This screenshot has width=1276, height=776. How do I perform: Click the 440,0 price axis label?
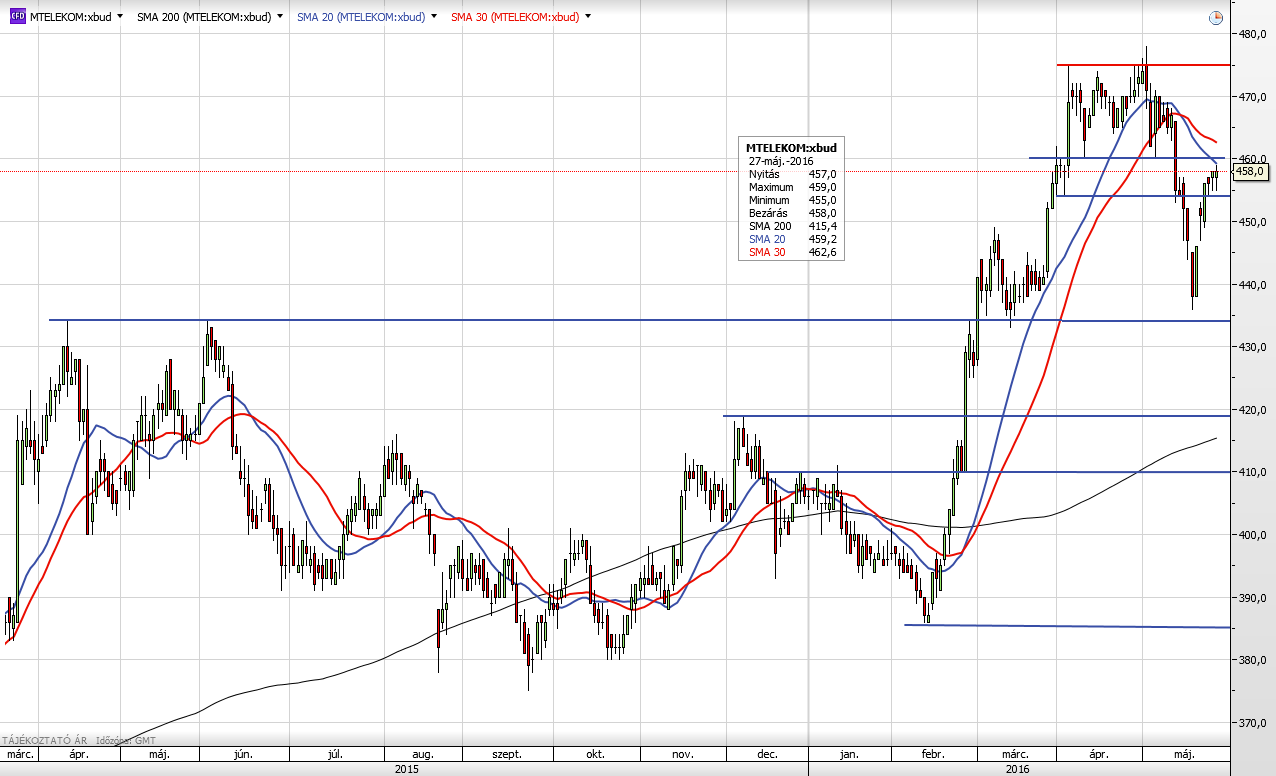click(1253, 285)
